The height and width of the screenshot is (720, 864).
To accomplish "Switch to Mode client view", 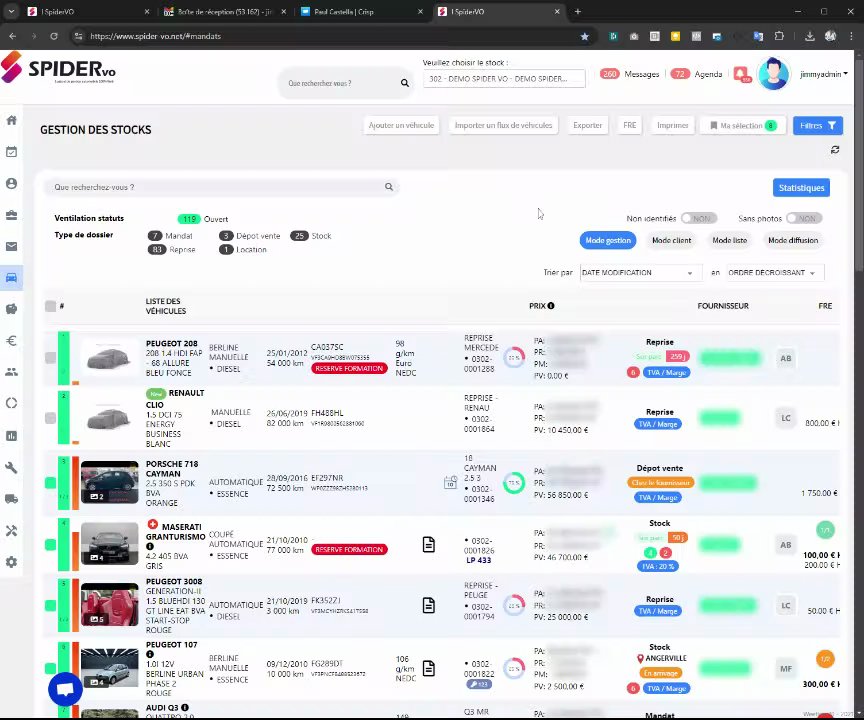I will click(671, 240).
